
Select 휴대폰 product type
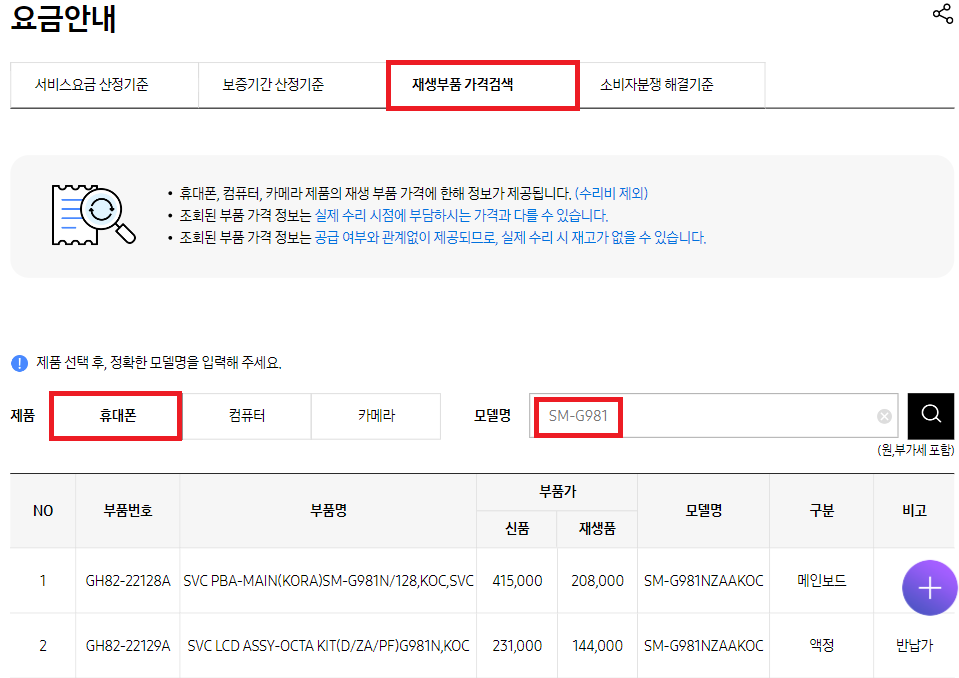click(x=116, y=416)
